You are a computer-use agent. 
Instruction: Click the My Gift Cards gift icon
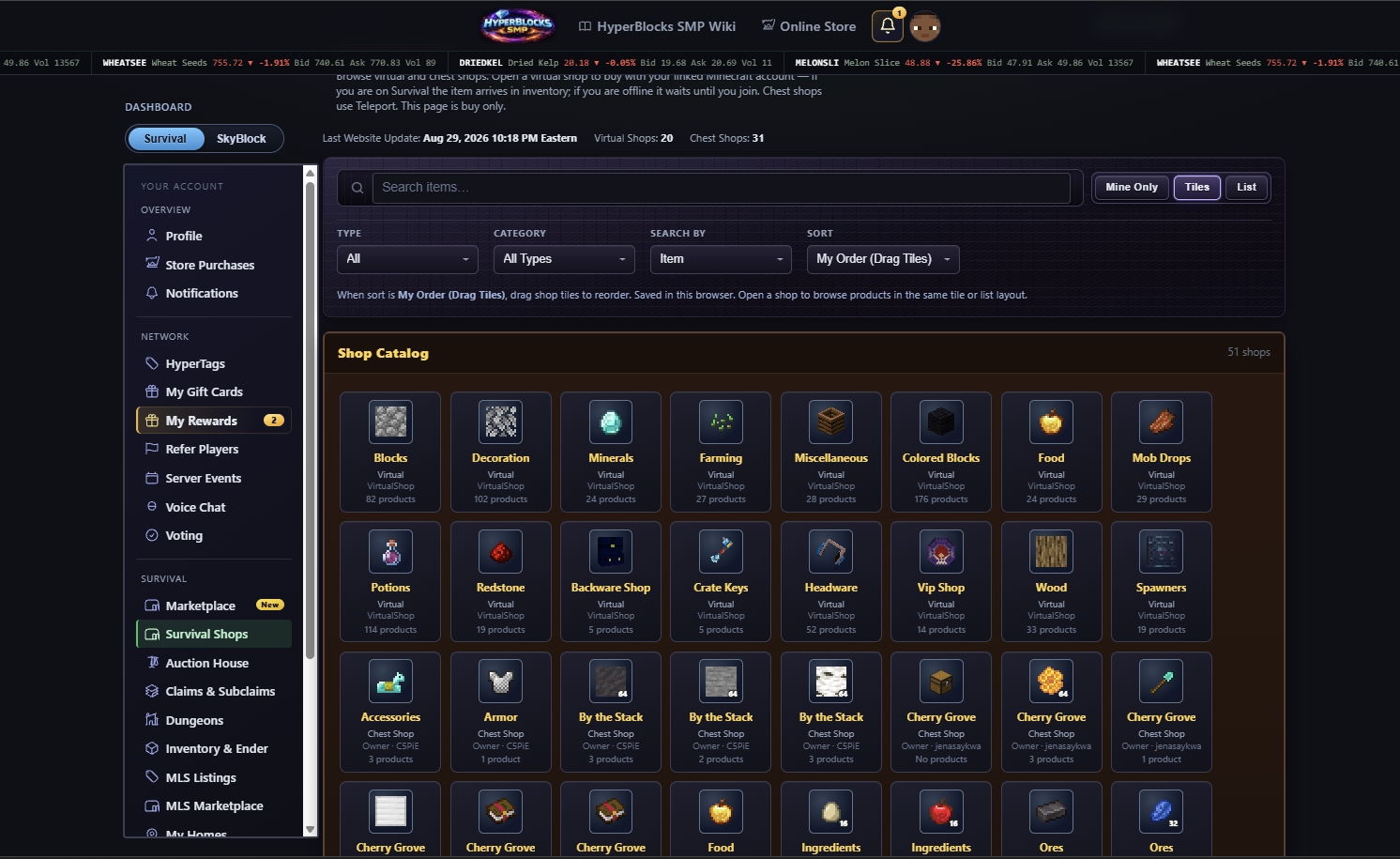tap(152, 391)
